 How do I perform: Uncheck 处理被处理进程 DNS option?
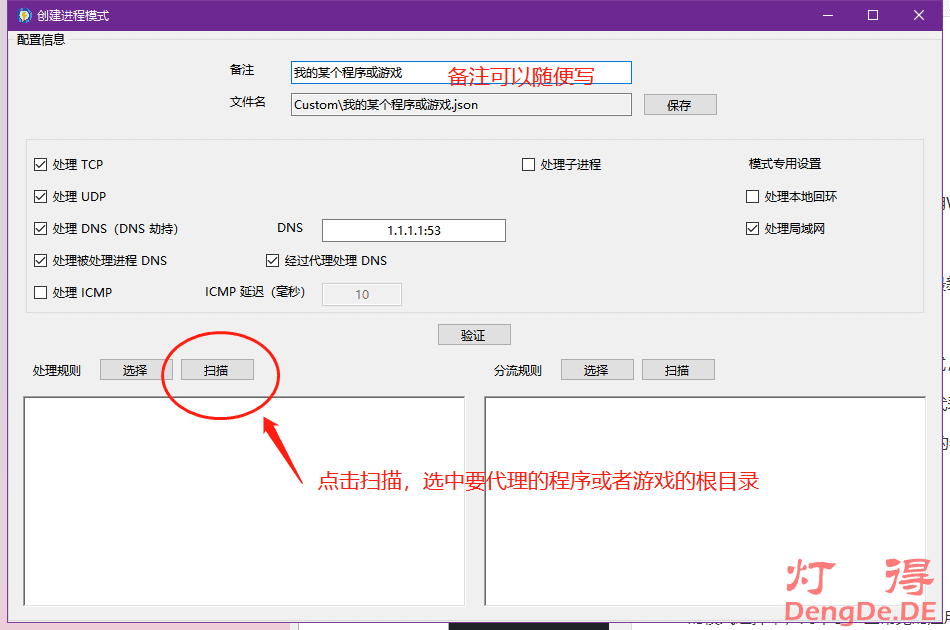pos(41,261)
